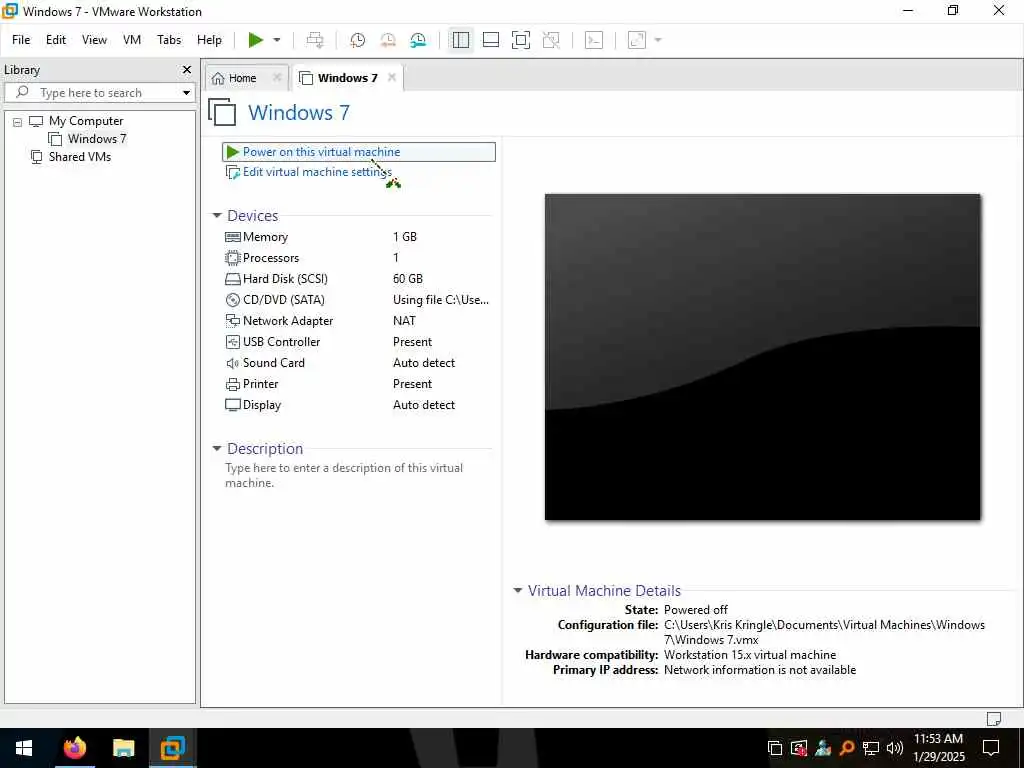The width and height of the screenshot is (1024, 768).
Task: Select Shared VMs in the library
Action: (80, 157)
